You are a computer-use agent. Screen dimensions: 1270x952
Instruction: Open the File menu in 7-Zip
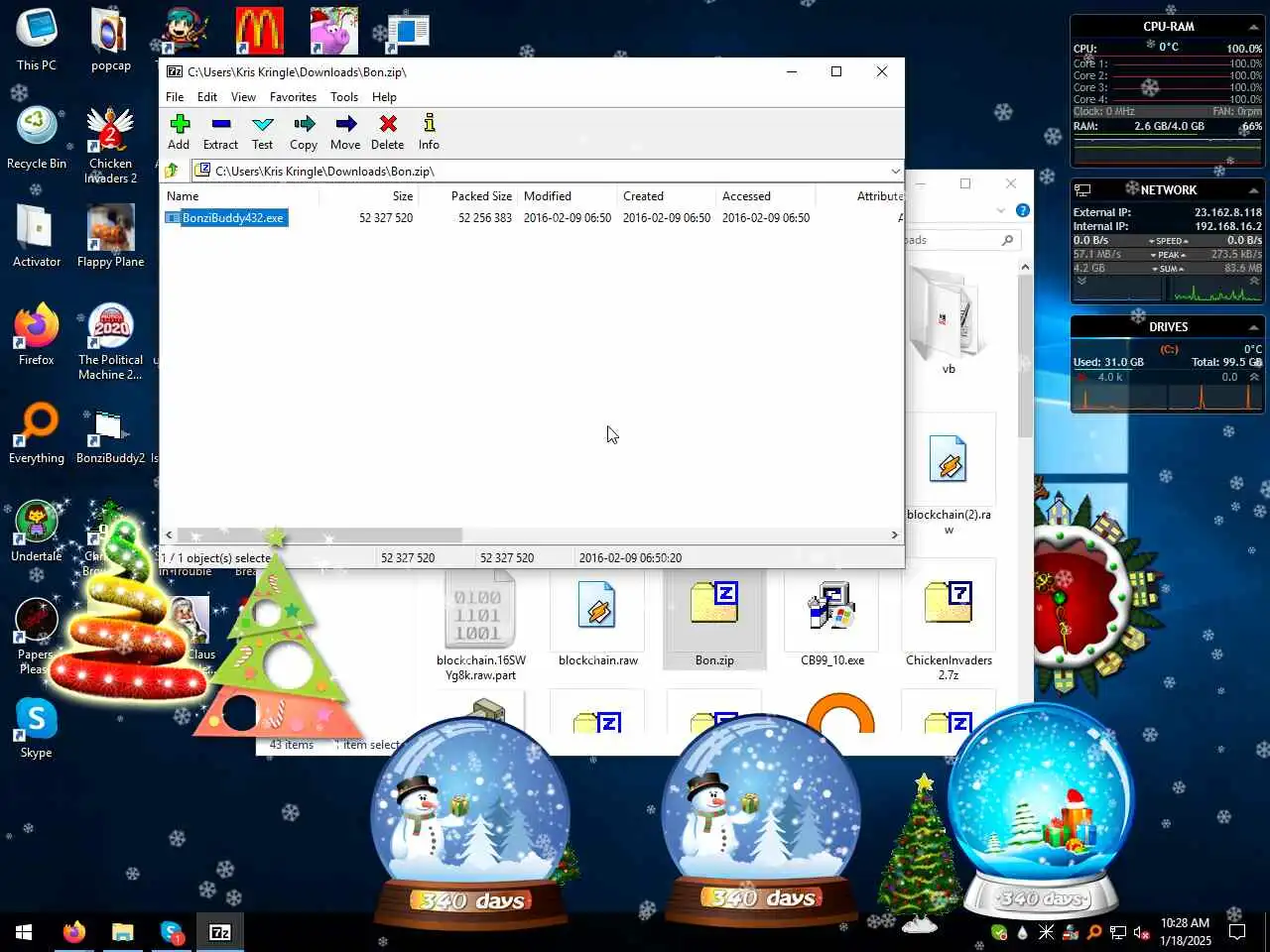tap(175, 97)
